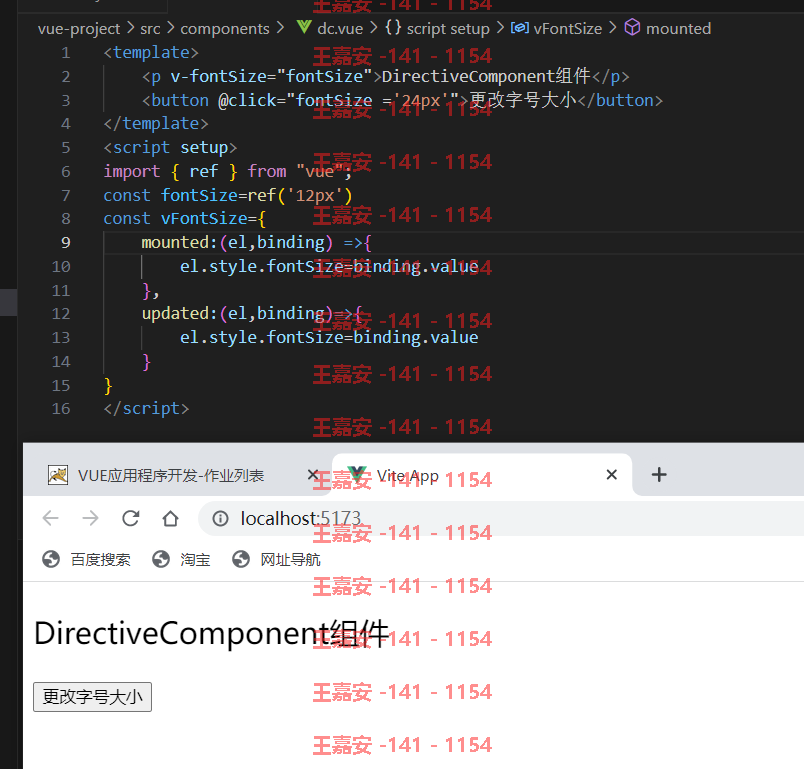Click line number 9 in the gutter

click(66, 242)
